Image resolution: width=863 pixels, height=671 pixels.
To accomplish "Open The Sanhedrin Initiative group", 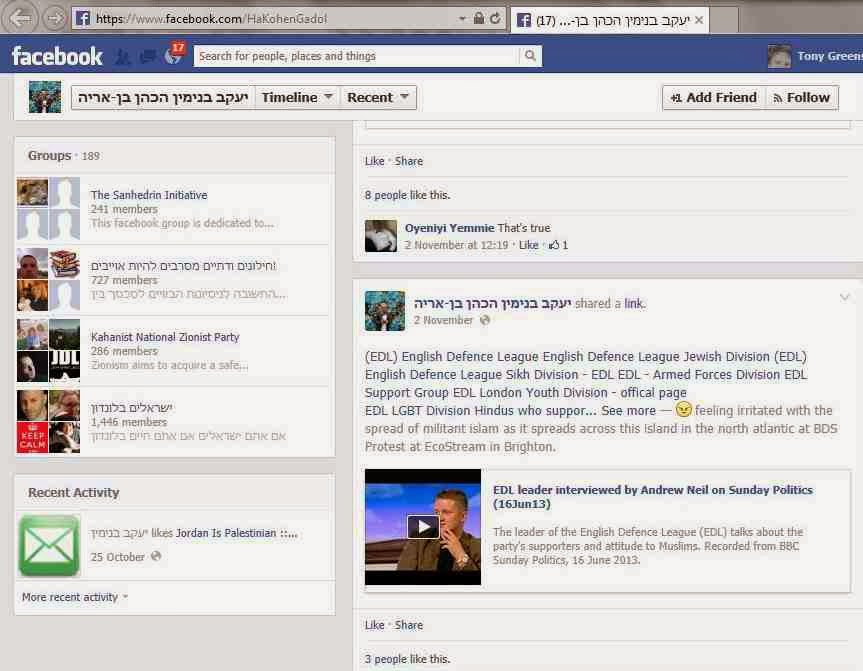I will pyautogui.click(x=149, y=195).
